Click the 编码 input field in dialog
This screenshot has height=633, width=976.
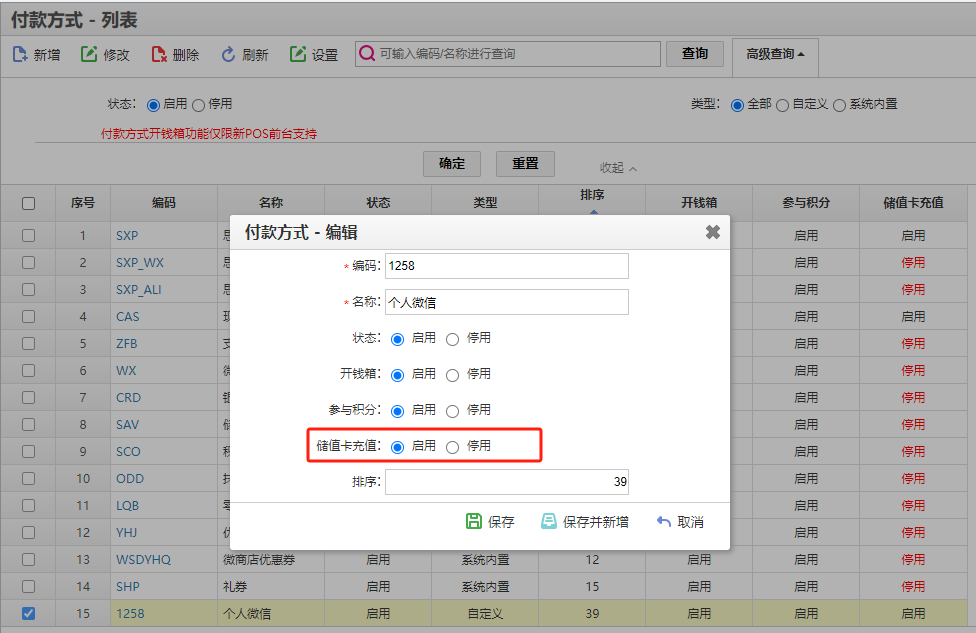tap(507, 266)
